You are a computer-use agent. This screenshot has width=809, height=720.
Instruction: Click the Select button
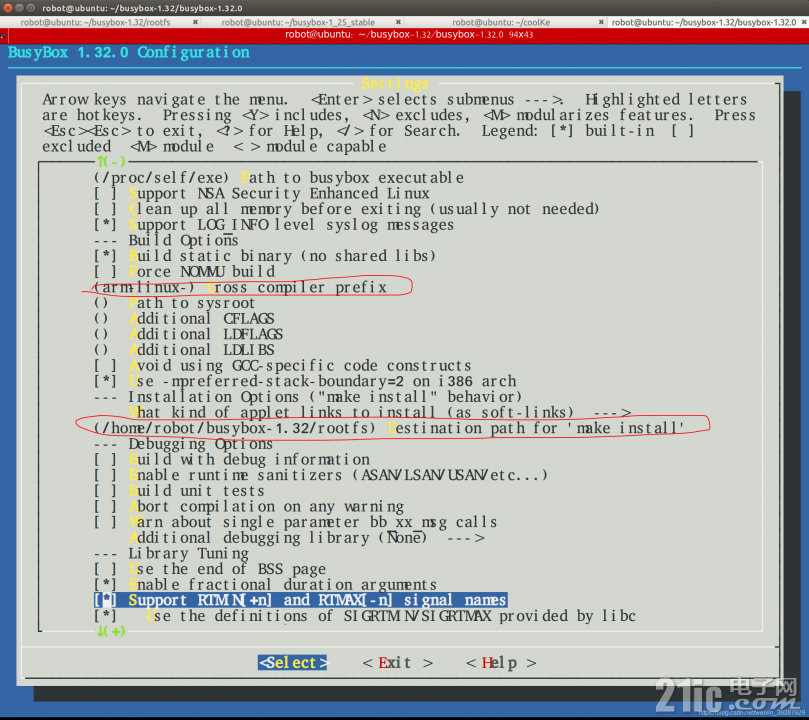click(x=293, y=663)
